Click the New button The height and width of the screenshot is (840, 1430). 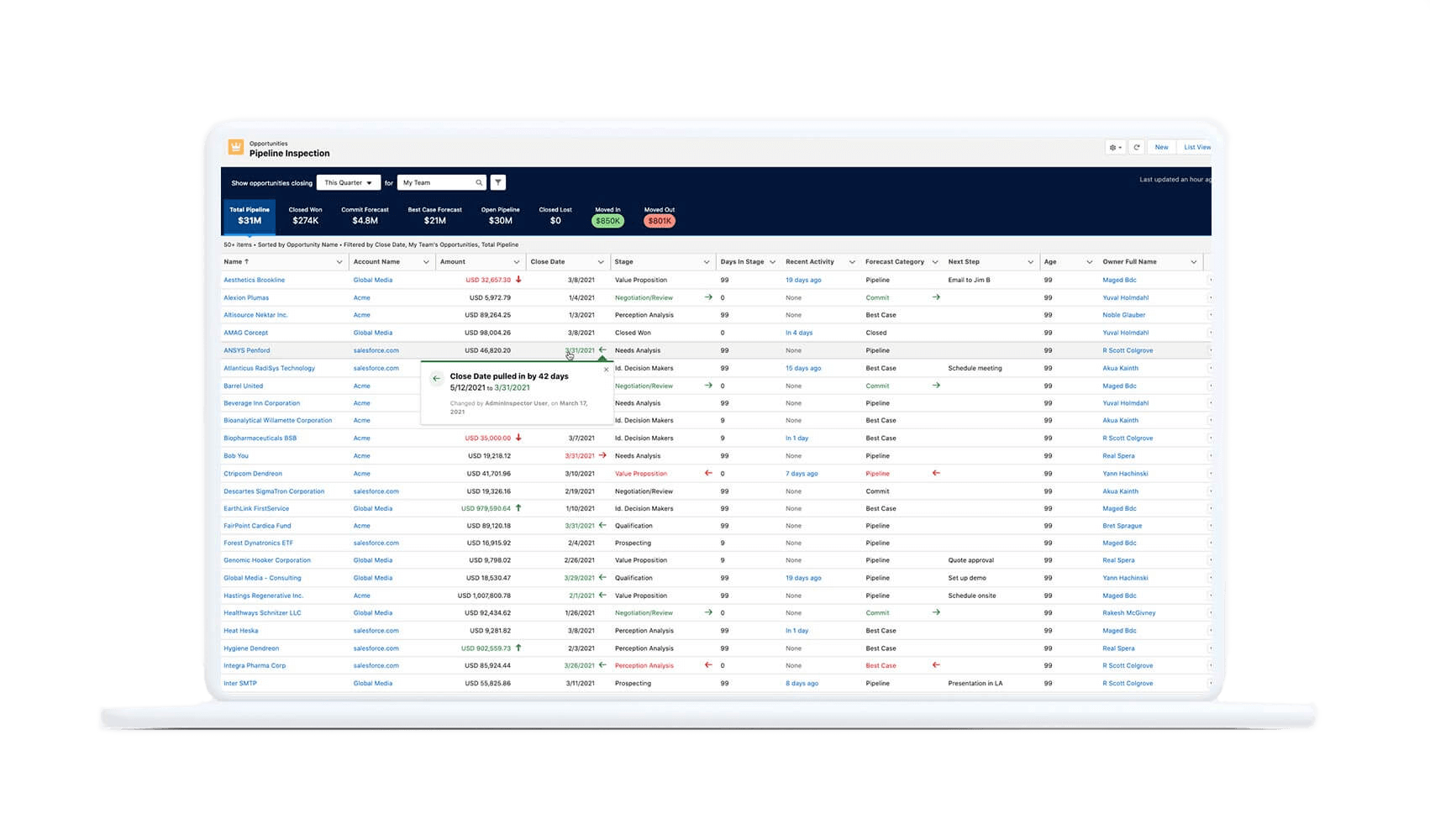point(1161,147)
